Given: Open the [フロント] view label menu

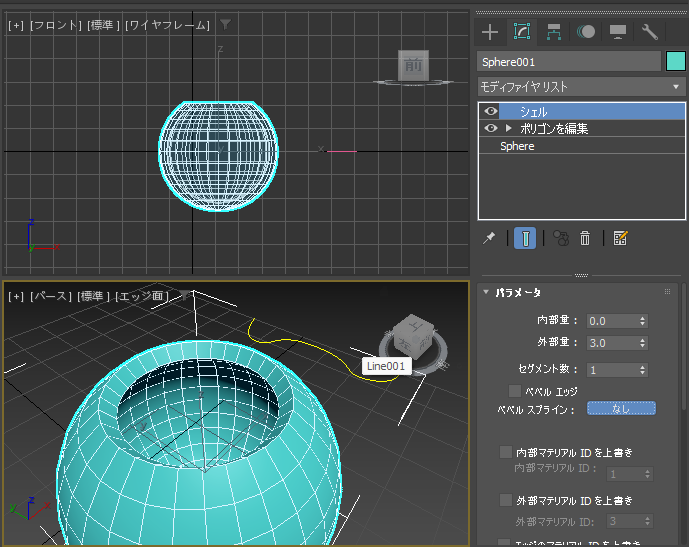Looking at the screenshot, I should (56, 25).
